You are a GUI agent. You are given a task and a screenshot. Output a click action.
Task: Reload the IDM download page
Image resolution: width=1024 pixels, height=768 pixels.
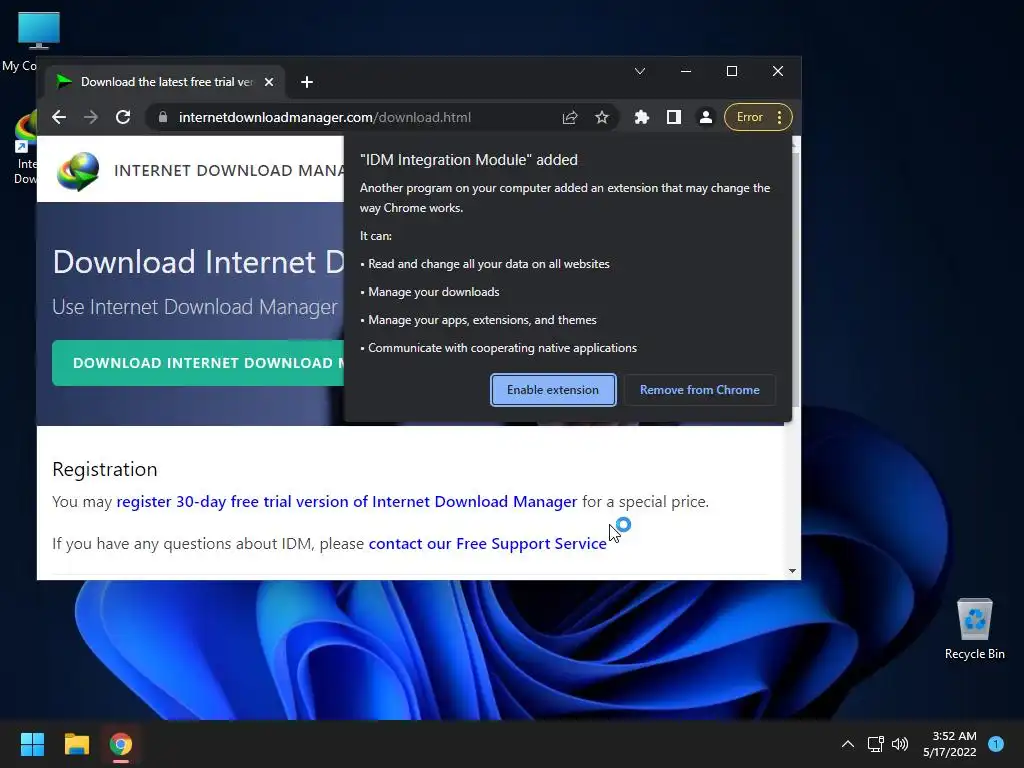tap(123, 117)
